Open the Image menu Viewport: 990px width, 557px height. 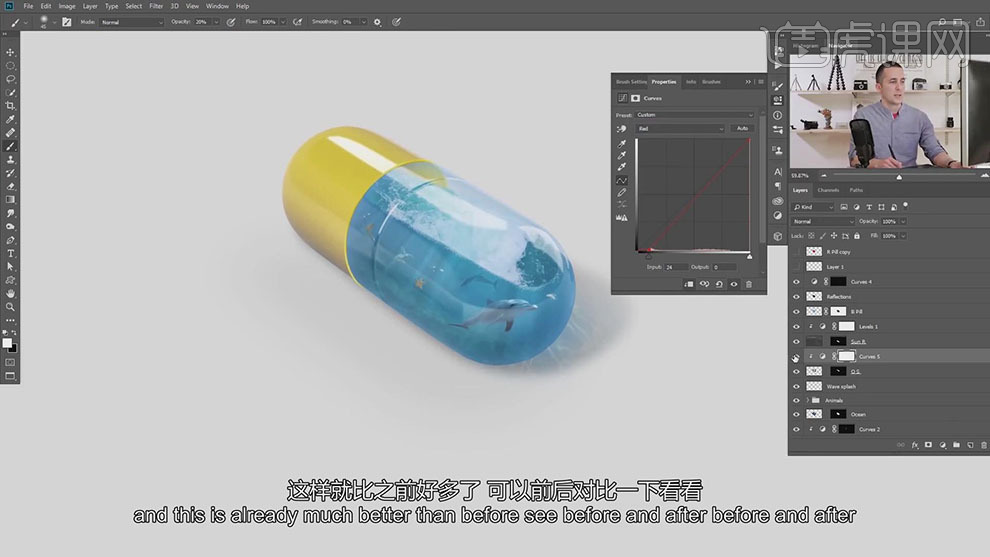pyautogui.click(x=66, y=6)
